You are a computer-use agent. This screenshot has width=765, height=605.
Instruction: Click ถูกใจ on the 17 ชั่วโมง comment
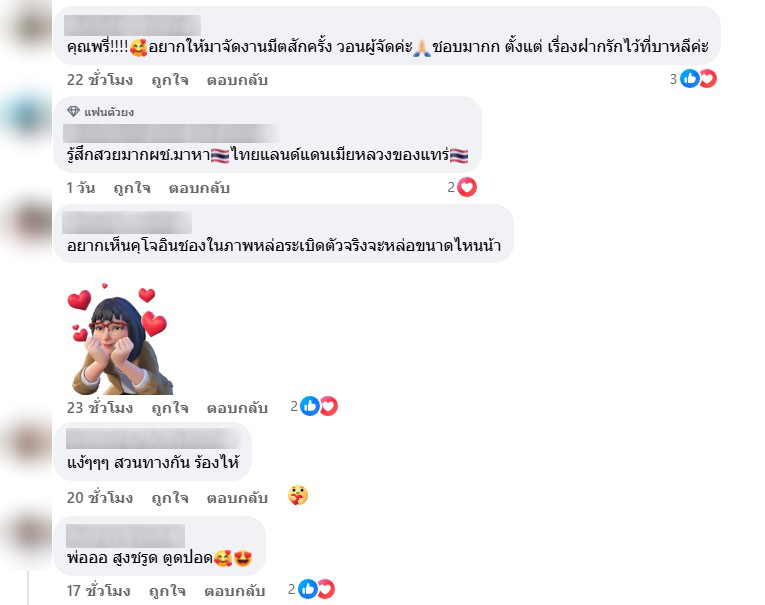tap(167, 591)
